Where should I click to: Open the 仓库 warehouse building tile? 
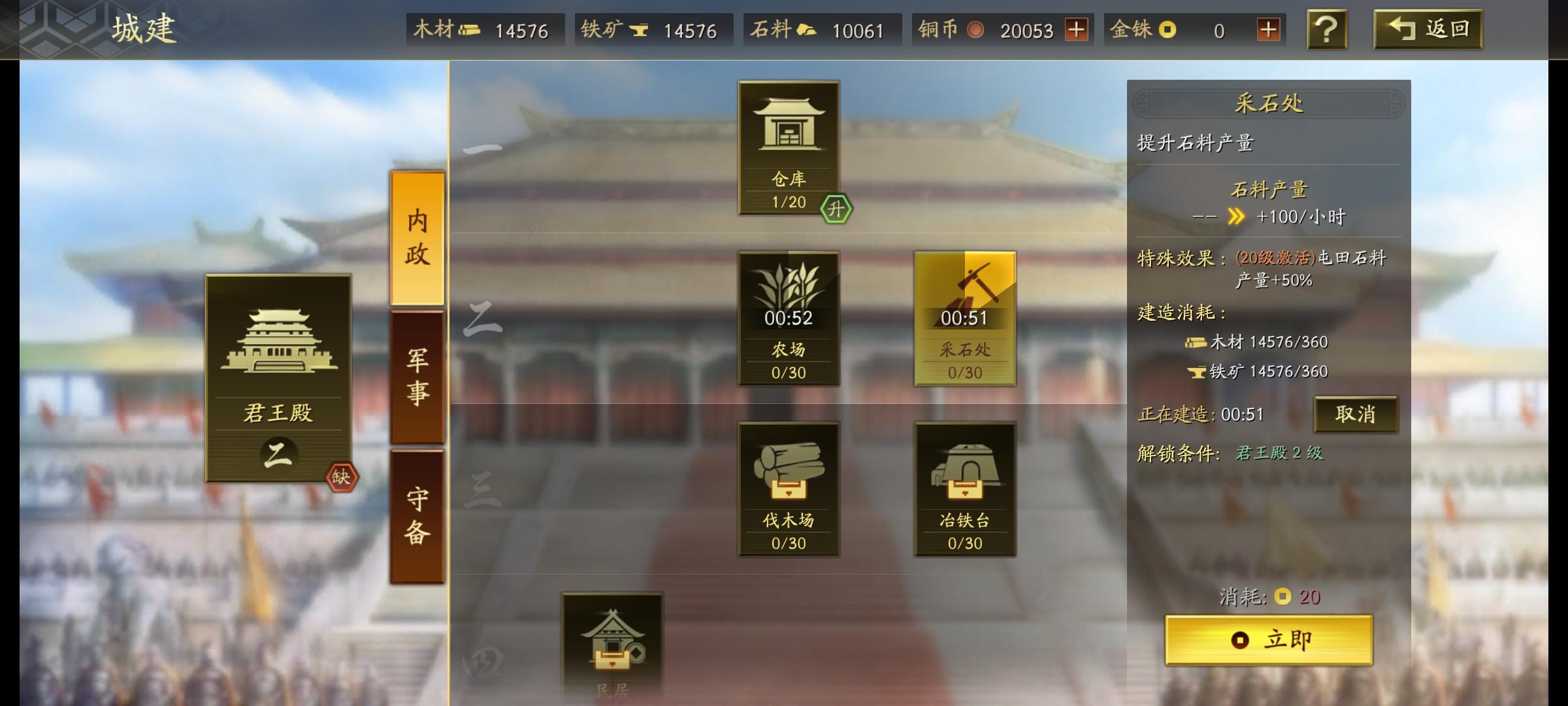point(789,148)
